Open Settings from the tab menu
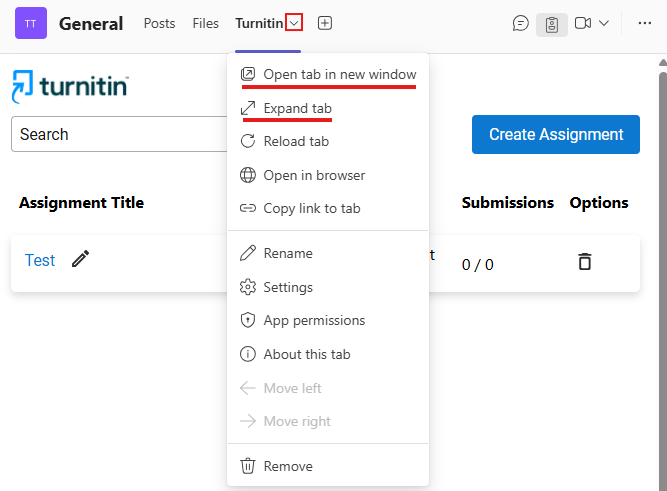Image resolution: width=667 pixels, height=491 pixels. point(328,287)
